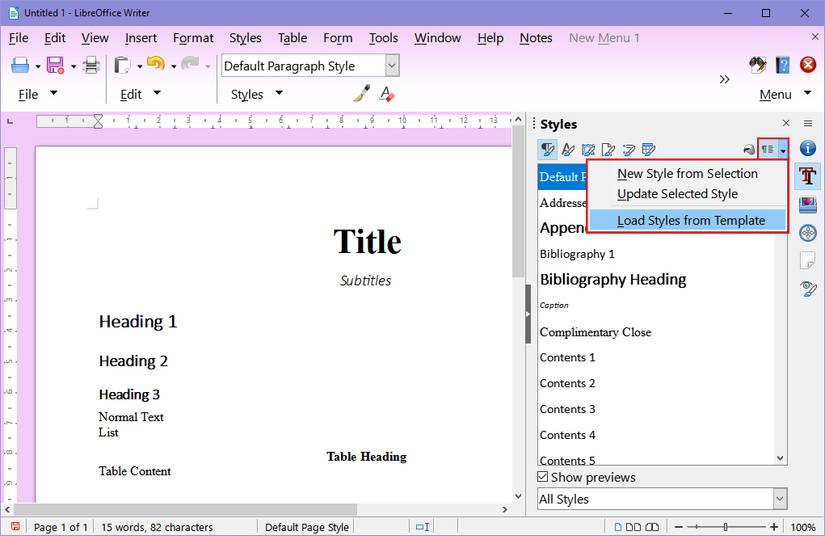Screen dimensions: 825x536
Task: Click the Find and Replace binoculars icon
Action: (758, 65)
